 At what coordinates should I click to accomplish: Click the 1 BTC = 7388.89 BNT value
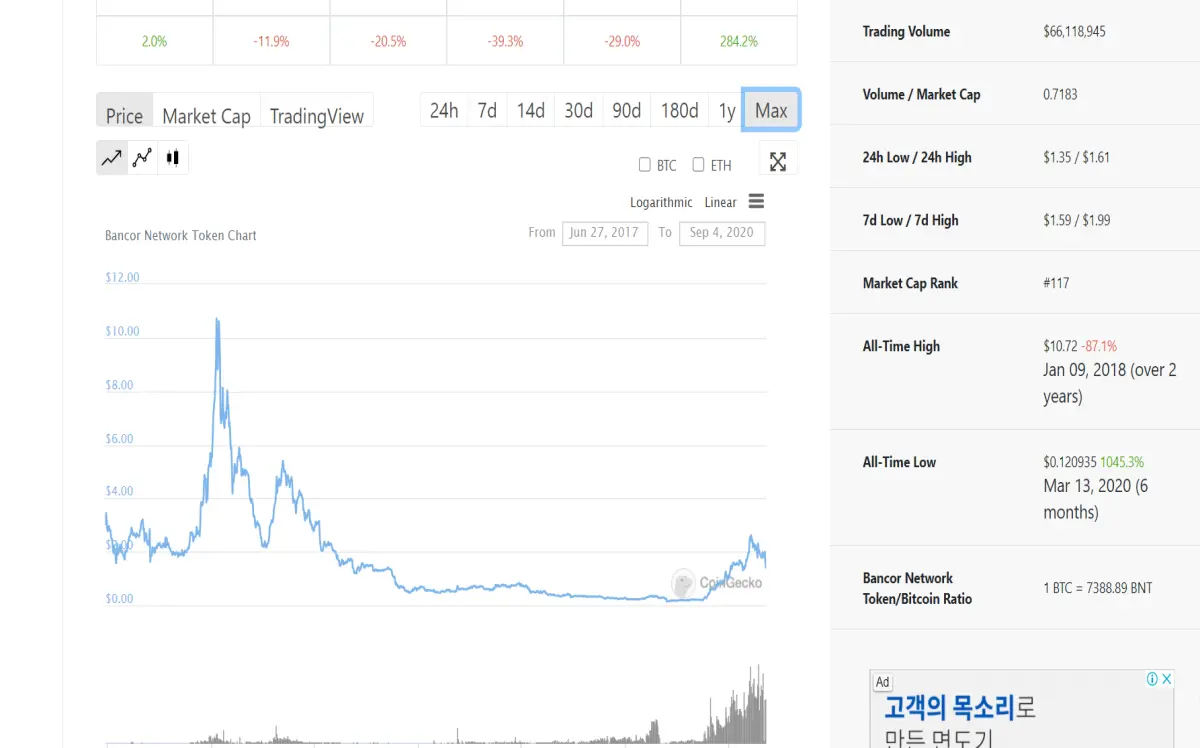pyautogui.click(x=1097, y=588)
